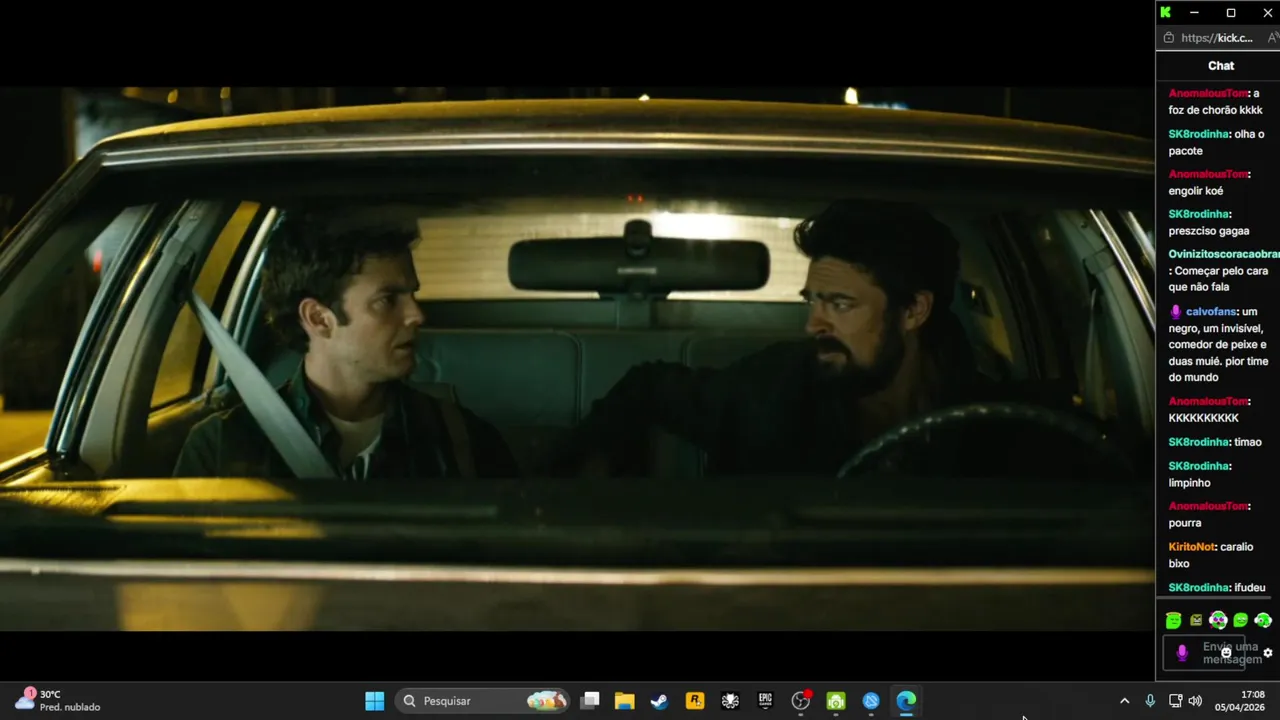Open the Windows Start menu
The height and width of the screenshot is (720, 1280).
(375, 701)
